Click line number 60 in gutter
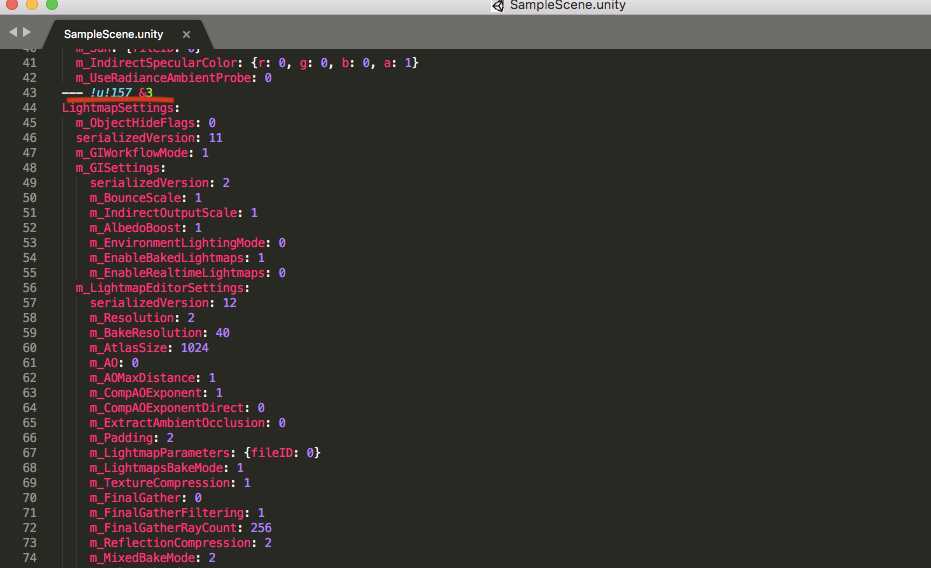 pyautogui.click(x=30, y=348)
